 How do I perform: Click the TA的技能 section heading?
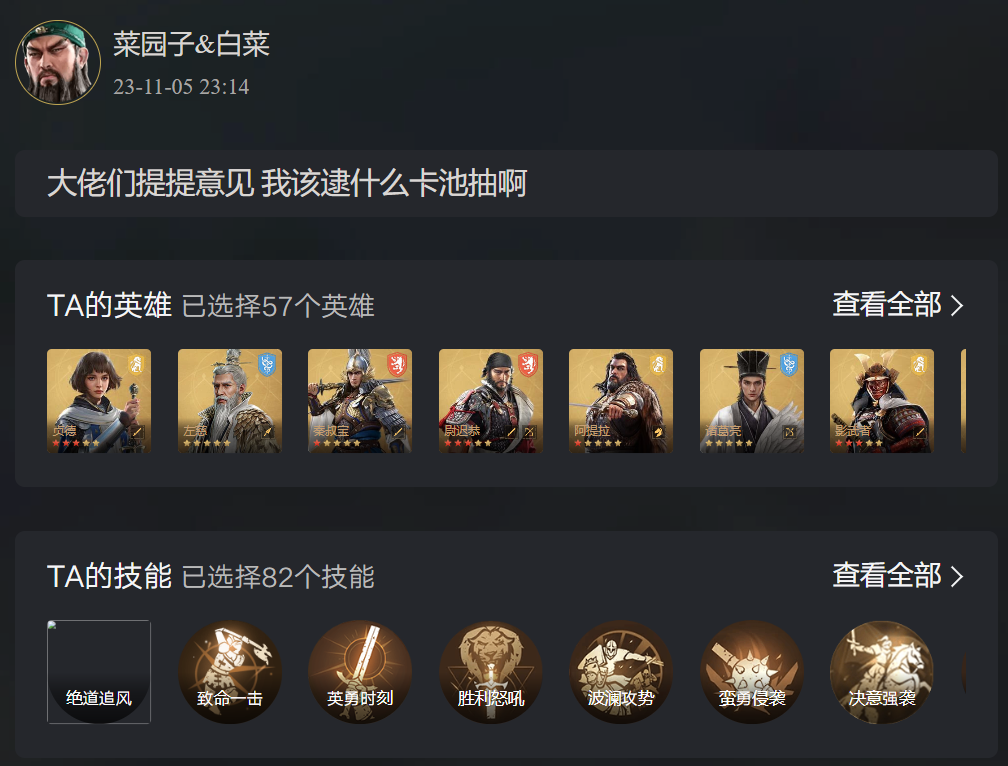pyautogui.click(x=109, y=576)
